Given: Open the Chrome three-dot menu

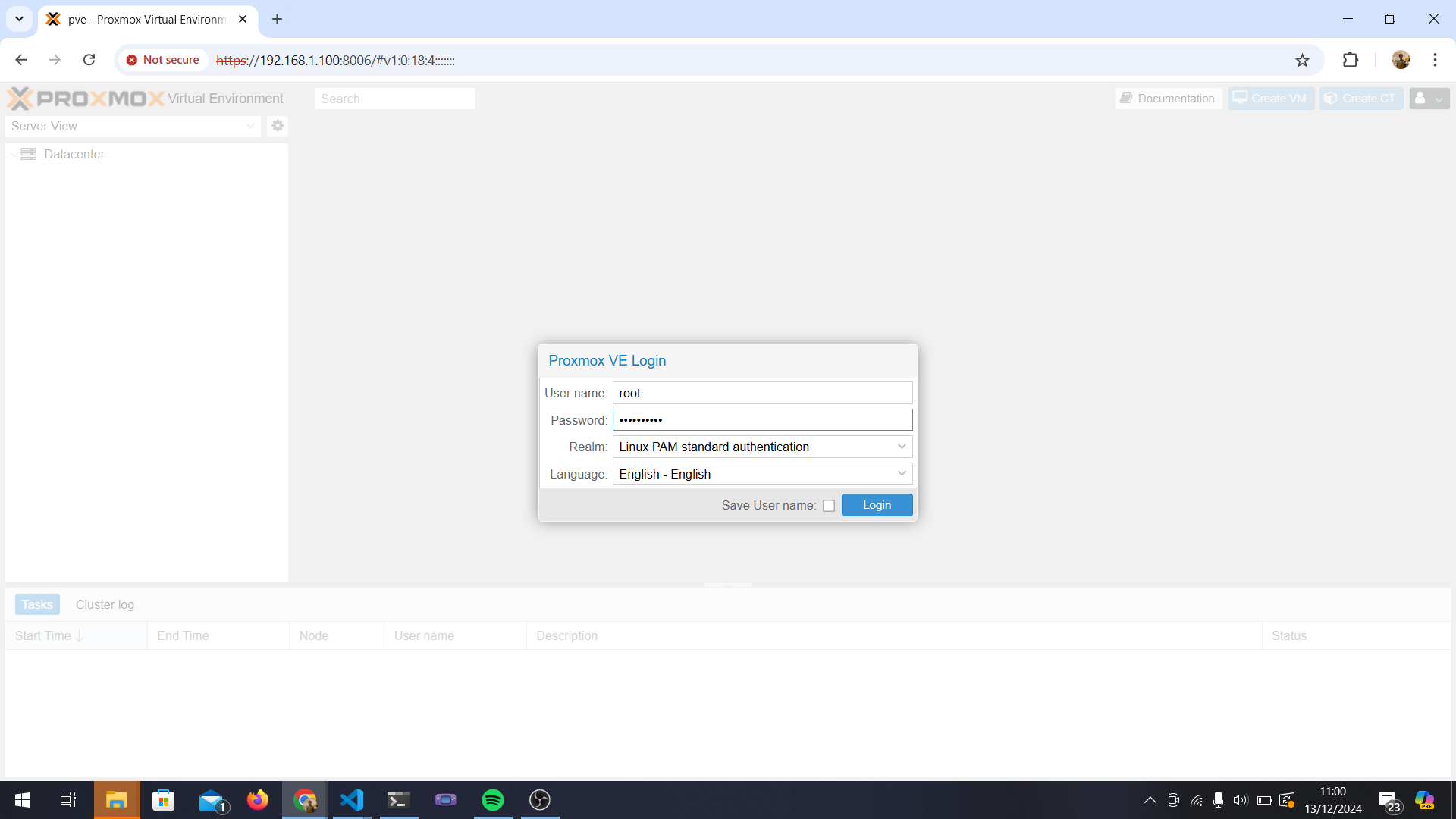Looking at the screenshot, I should point(1435,60).
